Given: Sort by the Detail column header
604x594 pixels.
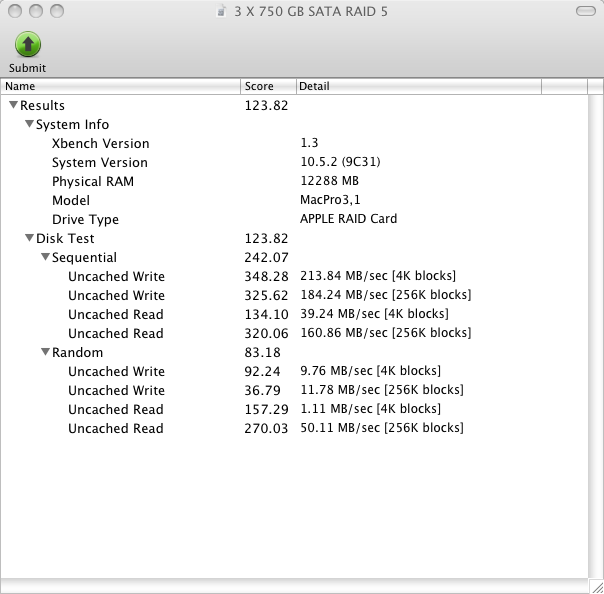Looking at the screenshot, I should 419,86.
